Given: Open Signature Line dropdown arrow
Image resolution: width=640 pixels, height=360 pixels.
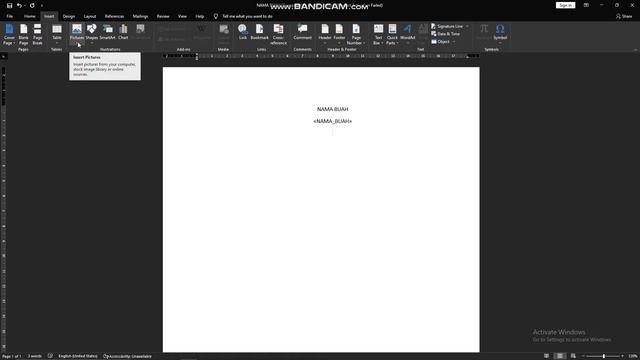Looking at the screenshot, I should [x=467, y=26].
